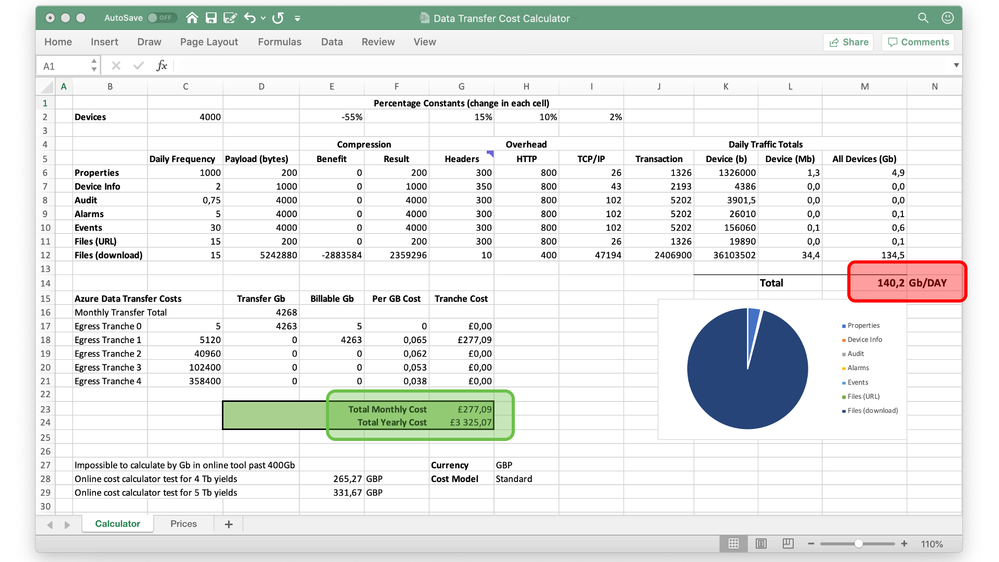Image resolution: width=999 pixels, height=562 pixels.
Task: Click the Select All corner triangle
Action: pyautogui.click(x=47, y=87)
